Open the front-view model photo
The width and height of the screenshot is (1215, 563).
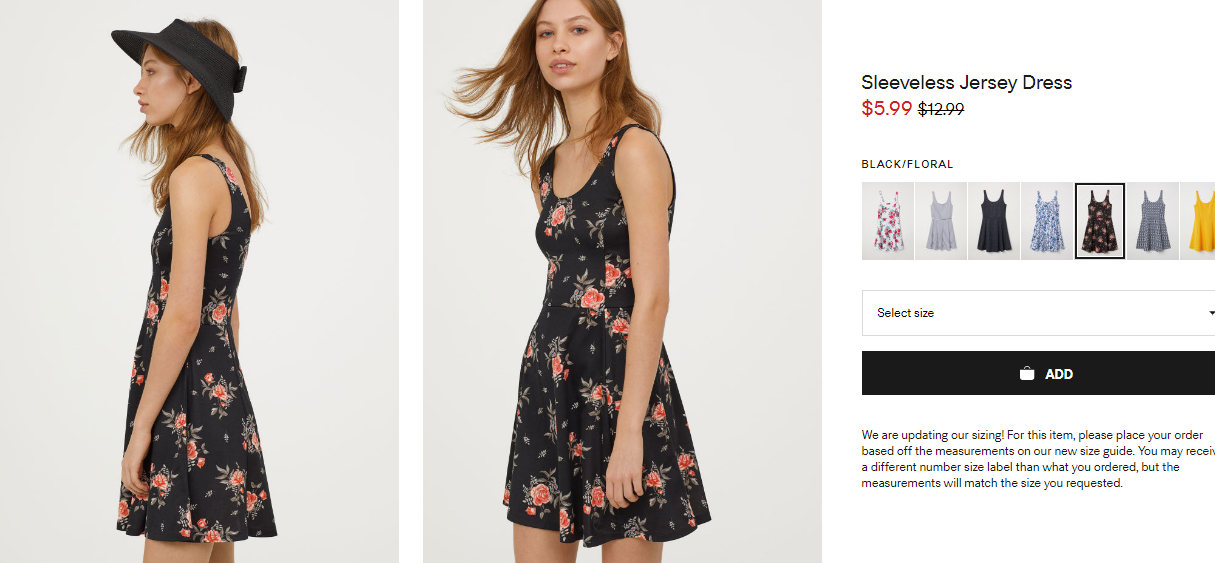coord(622,281)
